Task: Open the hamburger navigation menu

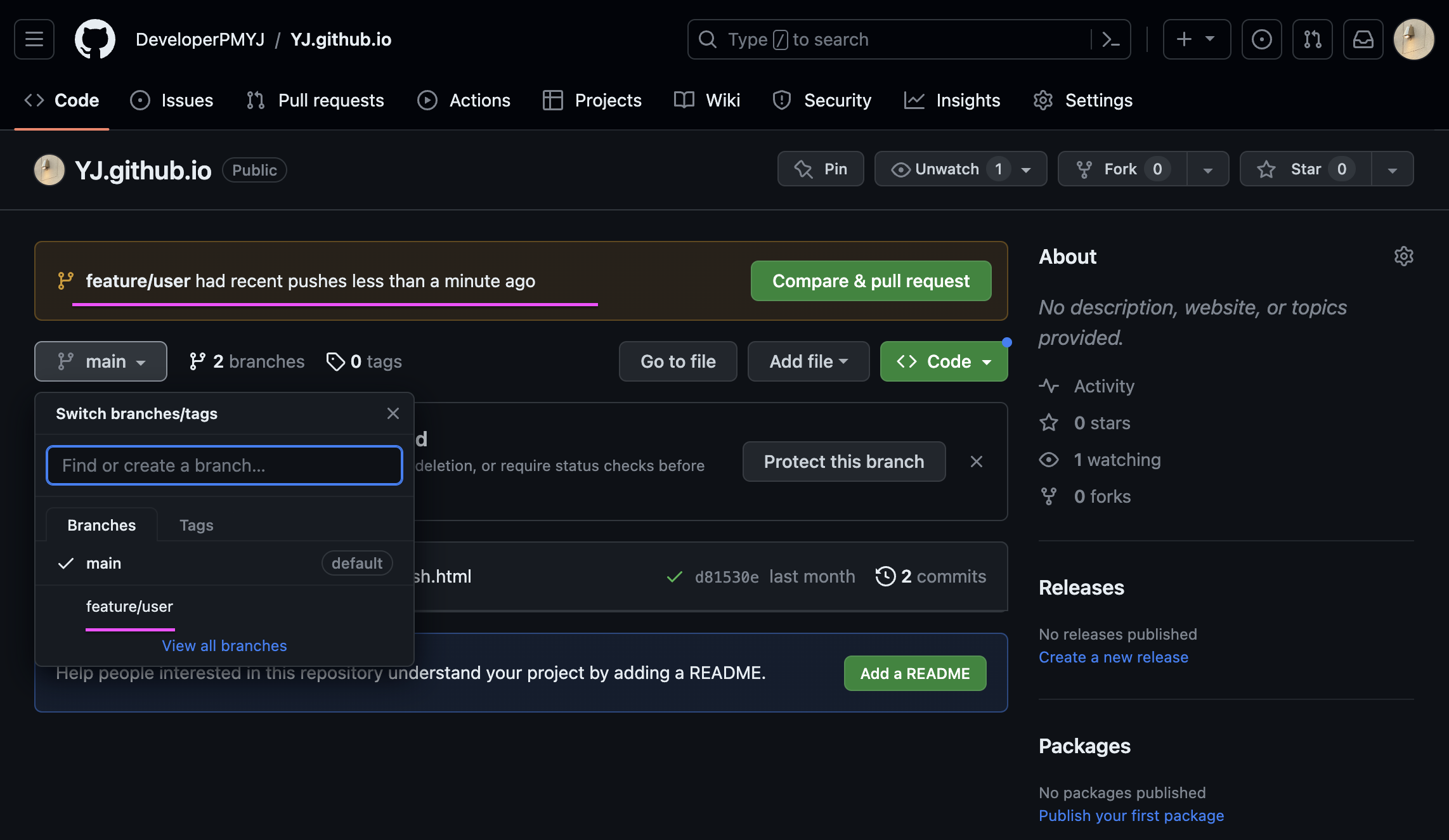Action: click(x=34, y=39)
